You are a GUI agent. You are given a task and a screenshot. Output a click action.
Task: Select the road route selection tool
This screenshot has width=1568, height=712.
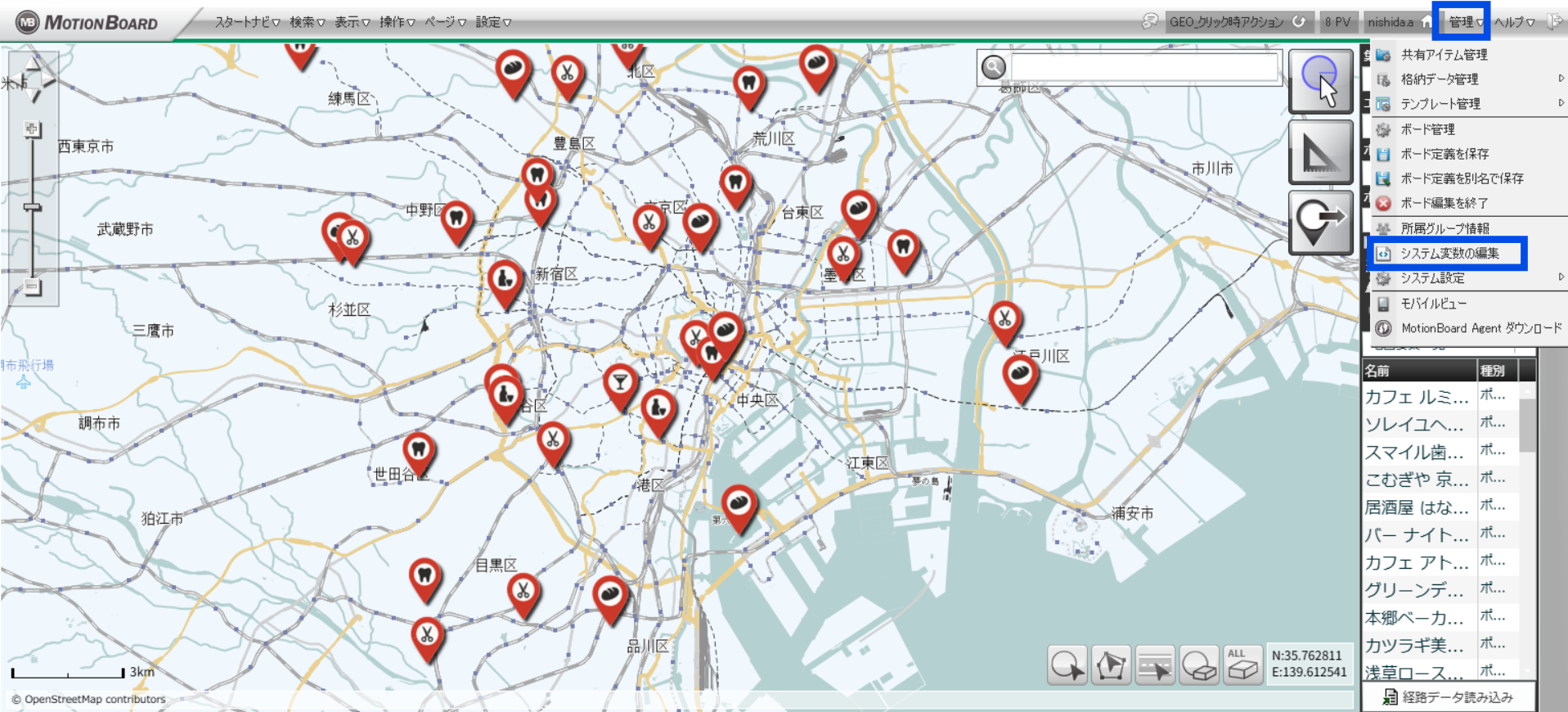coord(1155,665)
